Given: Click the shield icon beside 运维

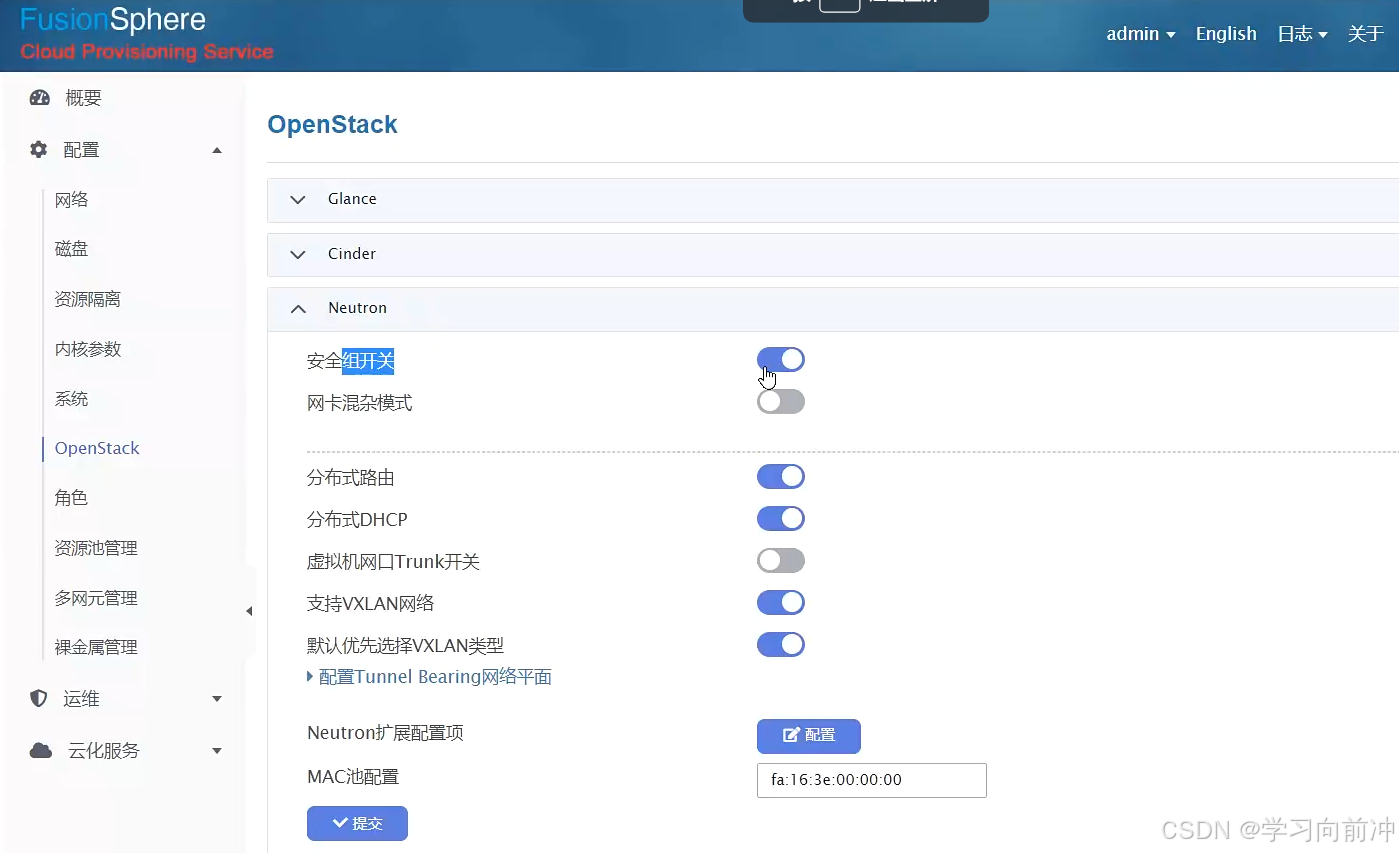Looking at the screenshot, I should tap(39, 699).
